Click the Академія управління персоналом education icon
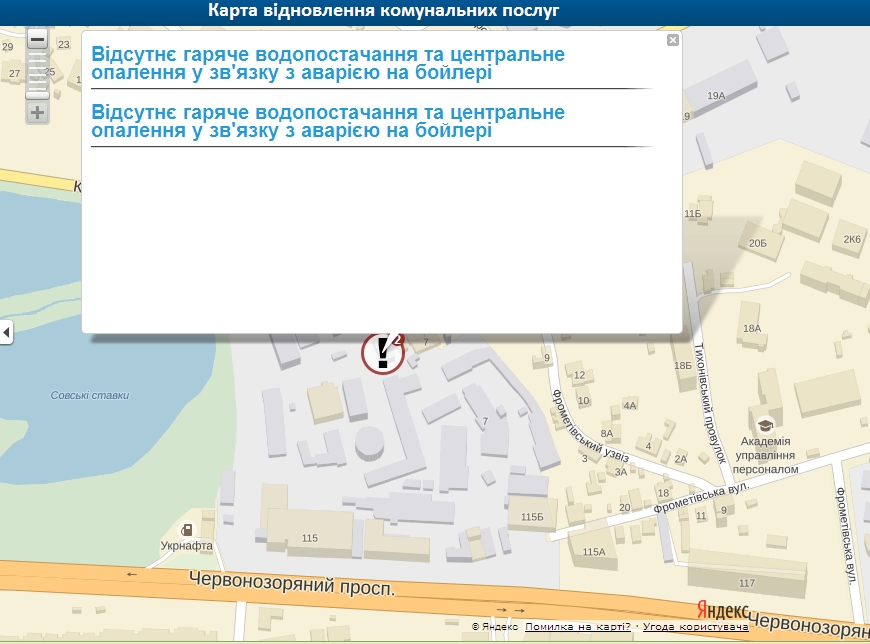870x644 pixels. pyautogui.click(x=766, y=424)
